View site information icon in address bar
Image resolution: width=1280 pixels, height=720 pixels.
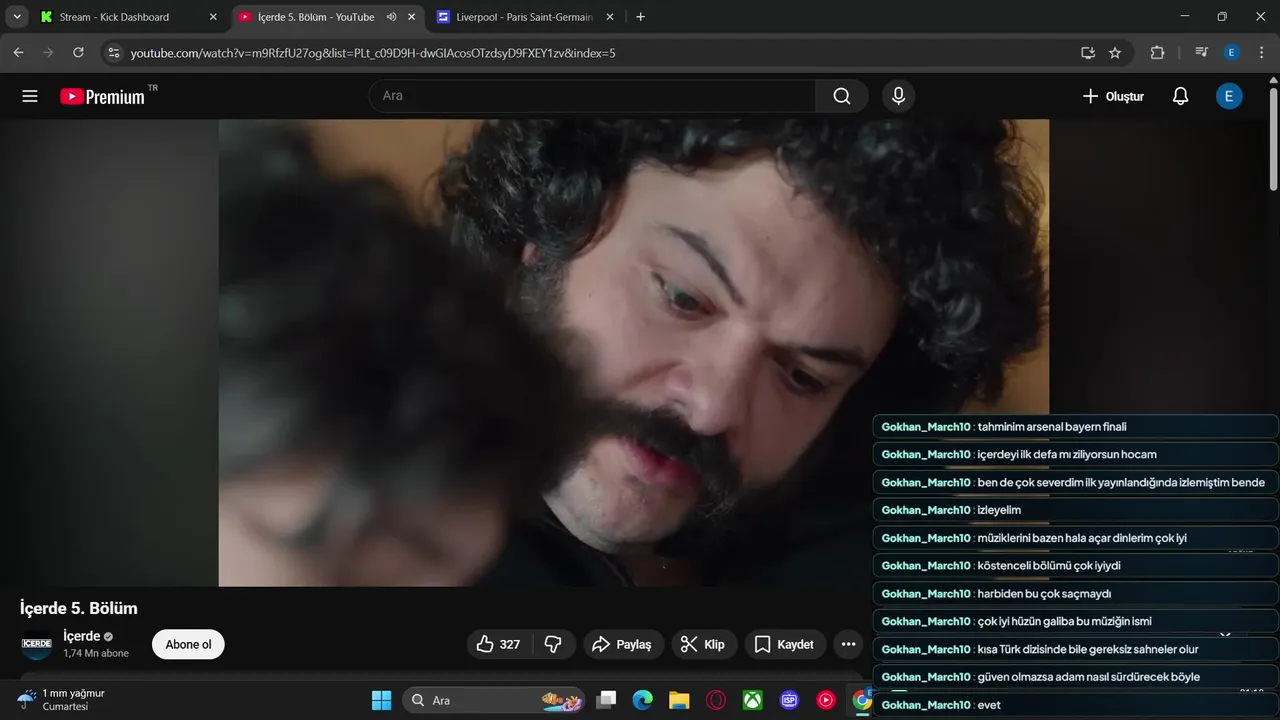(113, 53)
